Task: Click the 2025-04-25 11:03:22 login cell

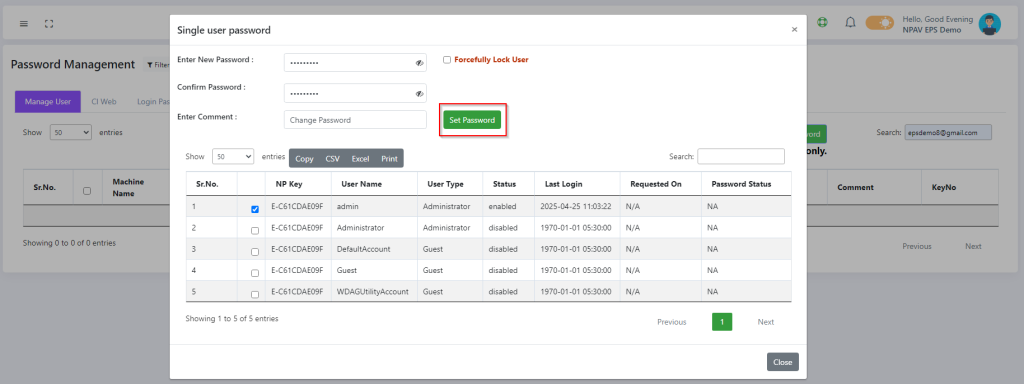Action: 577,206
